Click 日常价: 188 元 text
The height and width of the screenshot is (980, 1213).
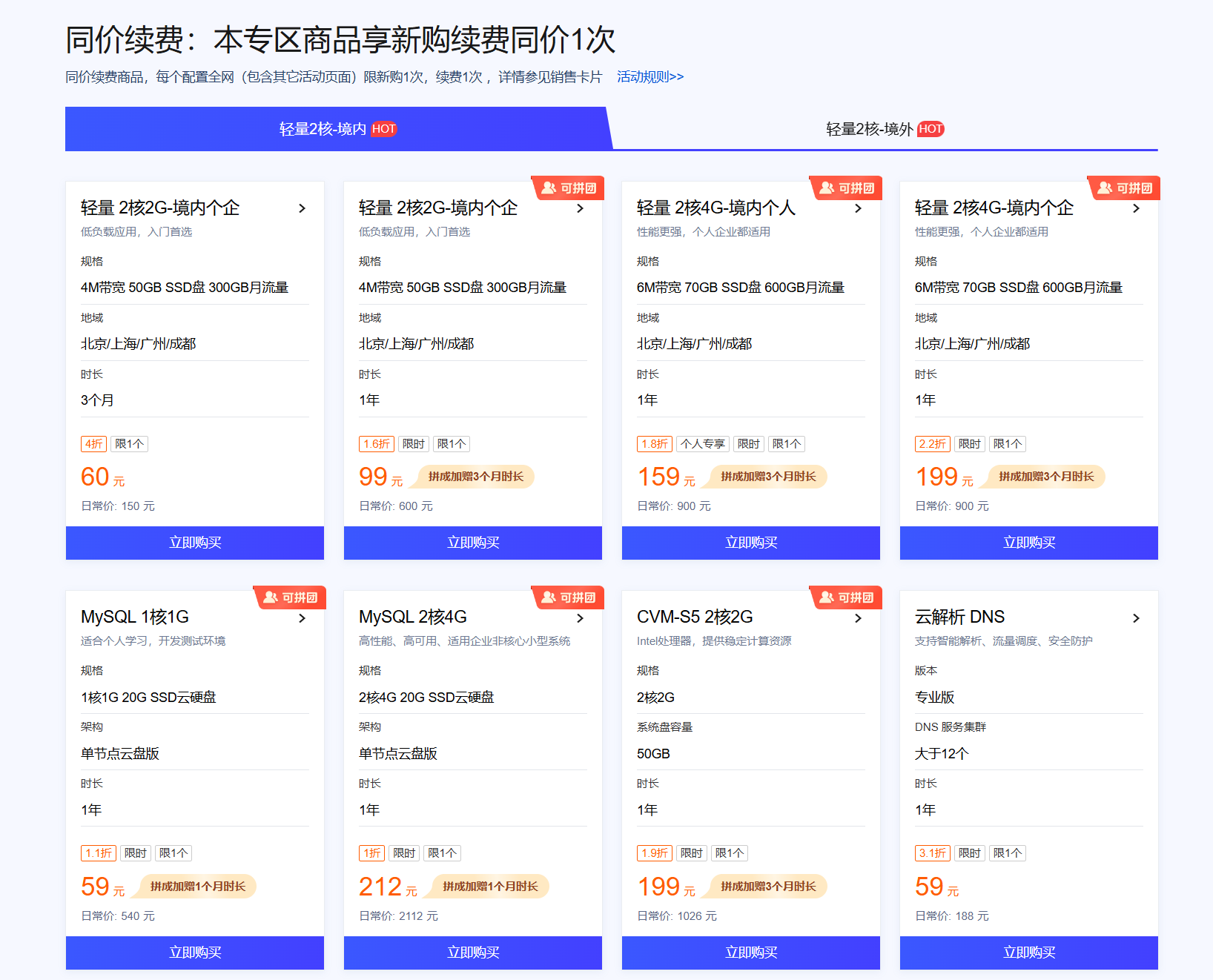coord(951,916)
